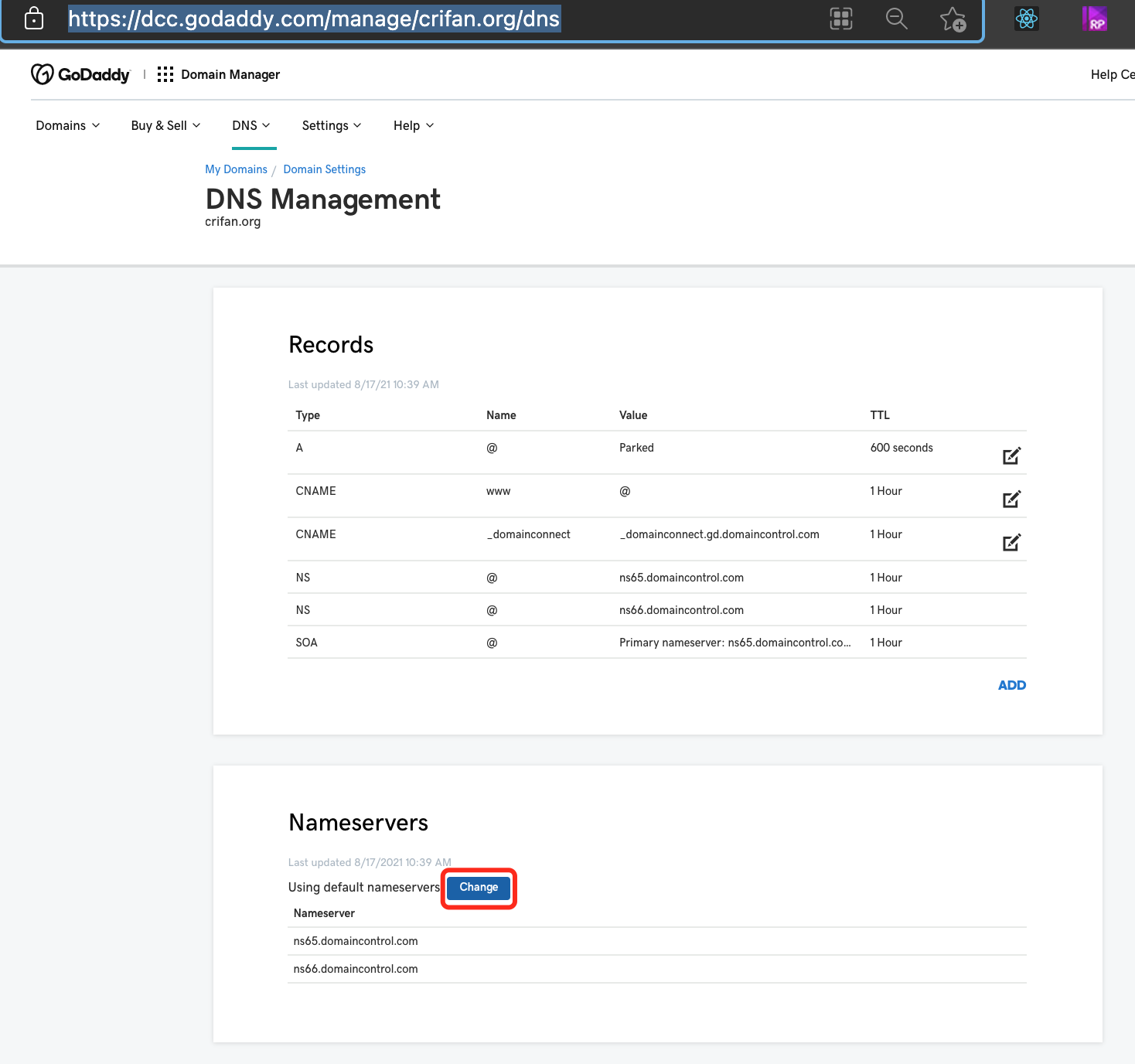Open Help Center link
The height and width of the screenshot is (1064, 1135).
(x=1113, y=74)
